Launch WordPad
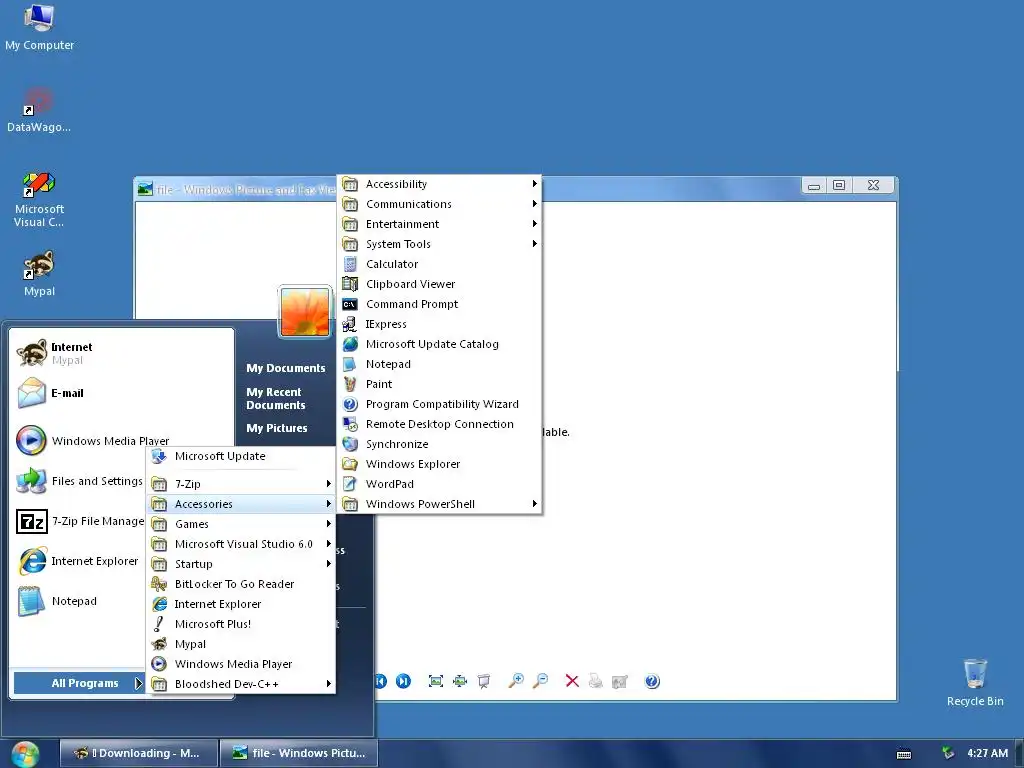 [440, 484]
